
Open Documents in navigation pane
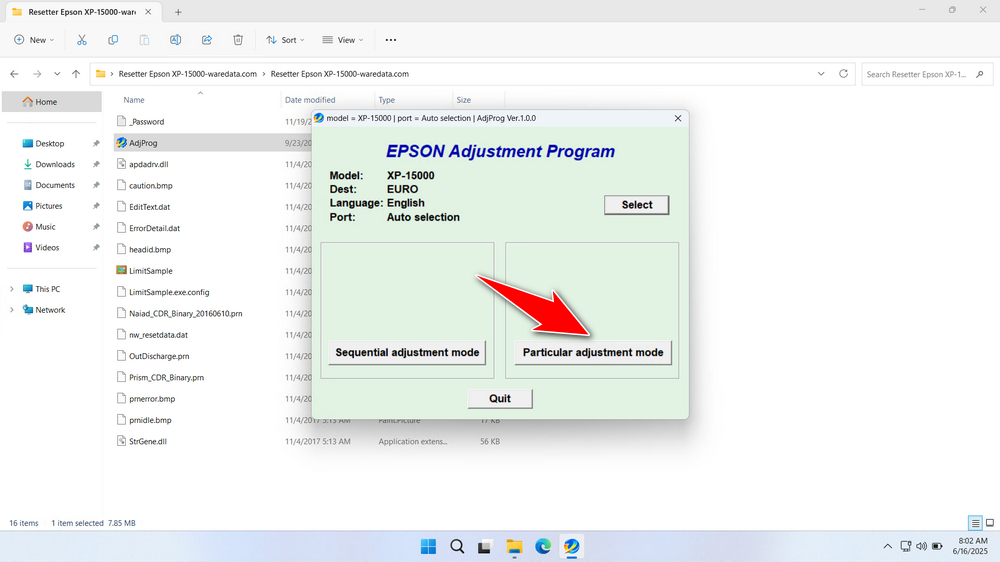[55, 185]
